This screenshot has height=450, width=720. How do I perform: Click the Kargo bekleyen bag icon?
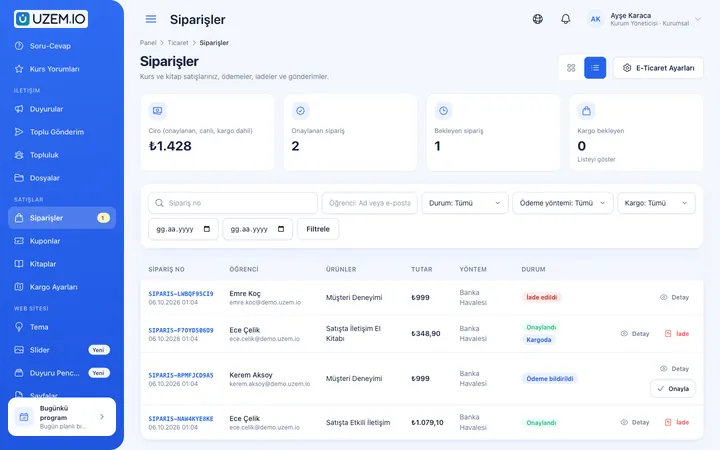[586, 111]
